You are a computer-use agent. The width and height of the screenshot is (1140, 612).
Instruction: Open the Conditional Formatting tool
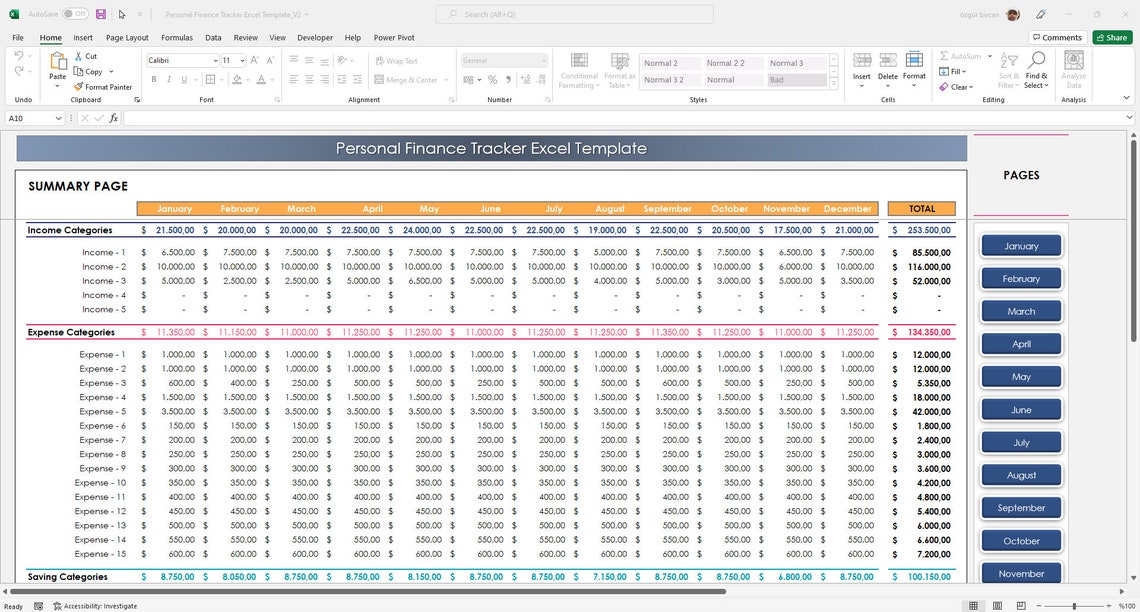pos(579,70)
